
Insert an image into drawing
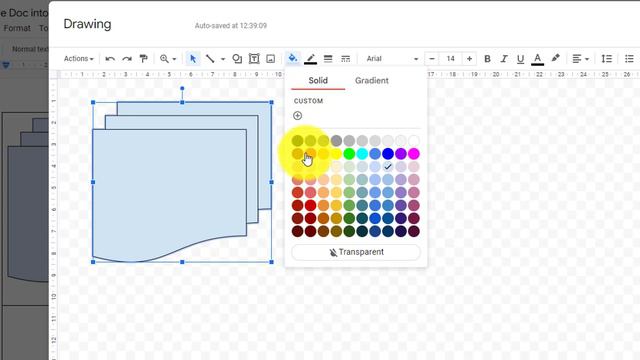click(271, 59)
